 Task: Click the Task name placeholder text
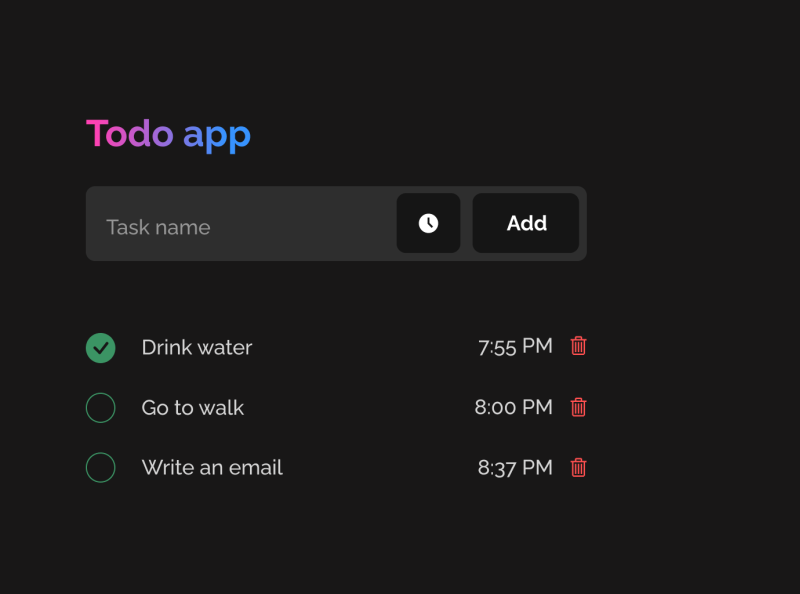point(158,227)
